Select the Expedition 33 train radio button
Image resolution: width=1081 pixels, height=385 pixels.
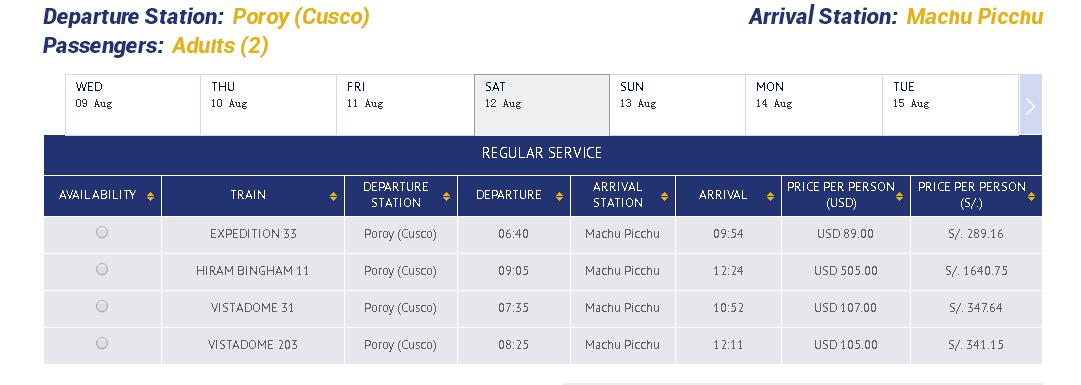102,233
